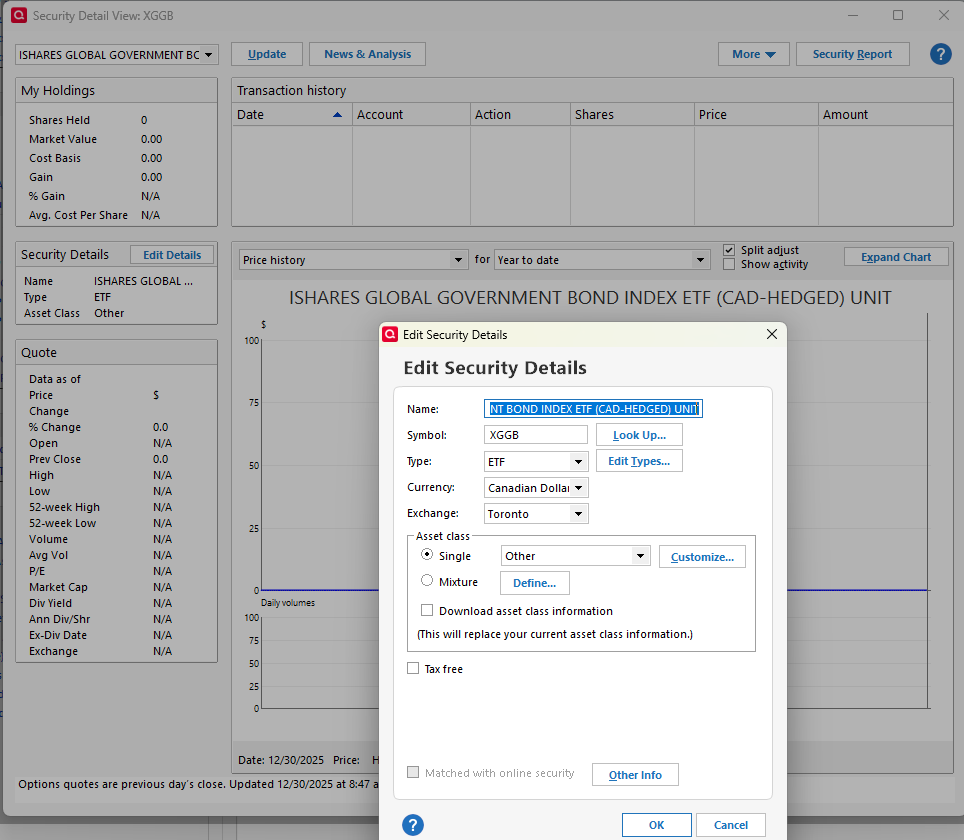Select the Mixture asset class radio button
Image resolution: width=964 pixels, height=840 pixels.
coord(428,581)
